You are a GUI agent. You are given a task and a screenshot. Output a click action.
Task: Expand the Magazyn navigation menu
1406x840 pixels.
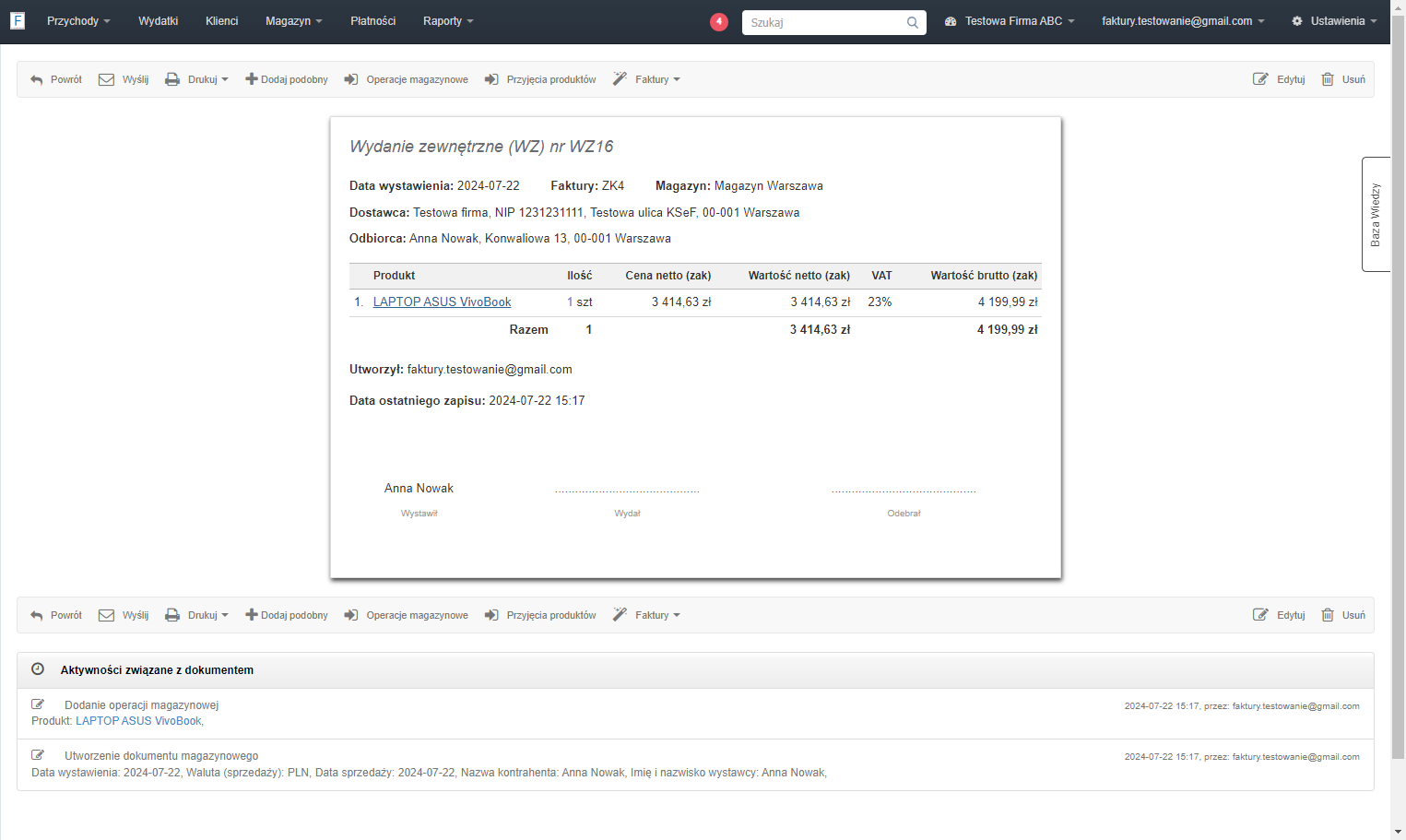point(294,21)
